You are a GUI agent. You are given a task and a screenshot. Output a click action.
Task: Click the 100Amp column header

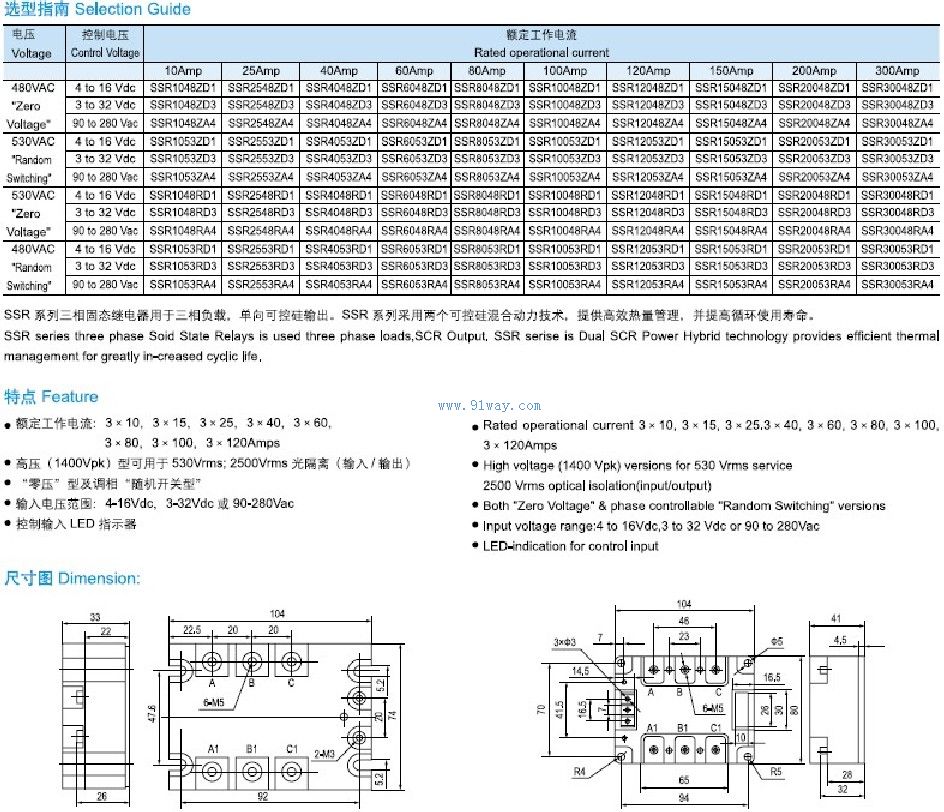point(565,71)
